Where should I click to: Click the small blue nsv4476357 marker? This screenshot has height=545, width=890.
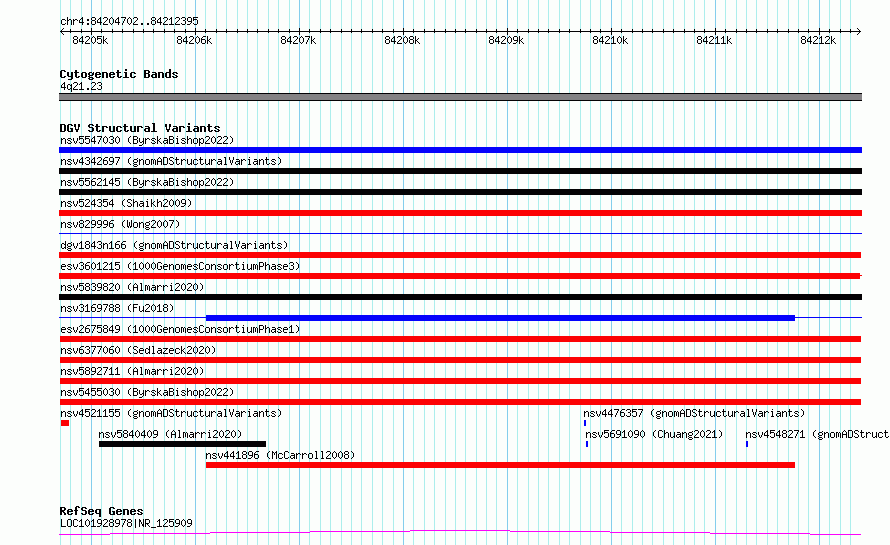click(x=585, y=423)
